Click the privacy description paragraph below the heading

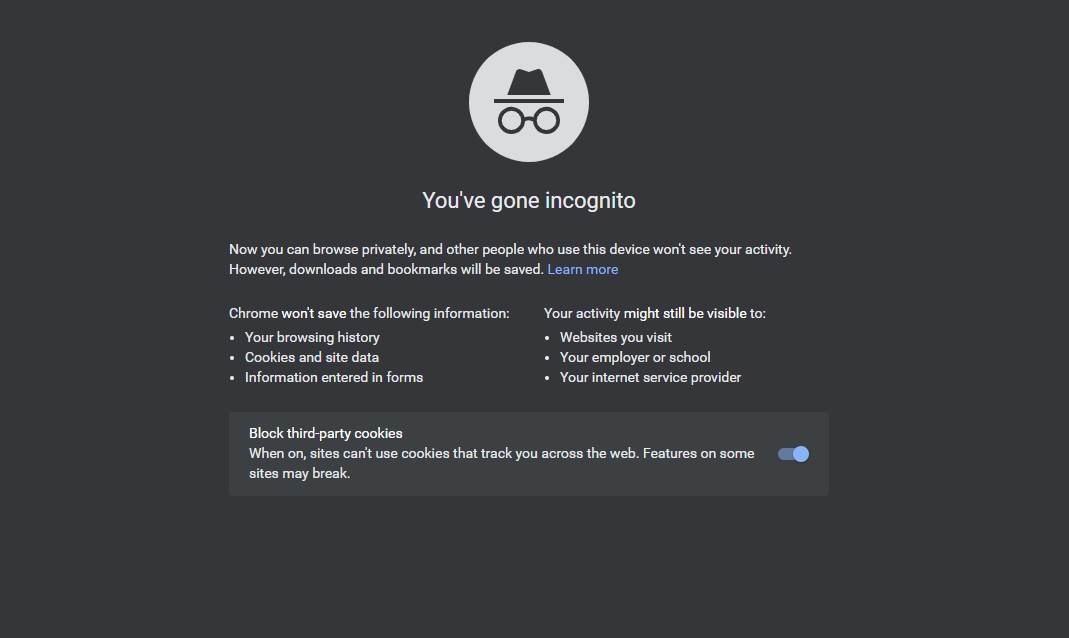click(x=510, y=258)
